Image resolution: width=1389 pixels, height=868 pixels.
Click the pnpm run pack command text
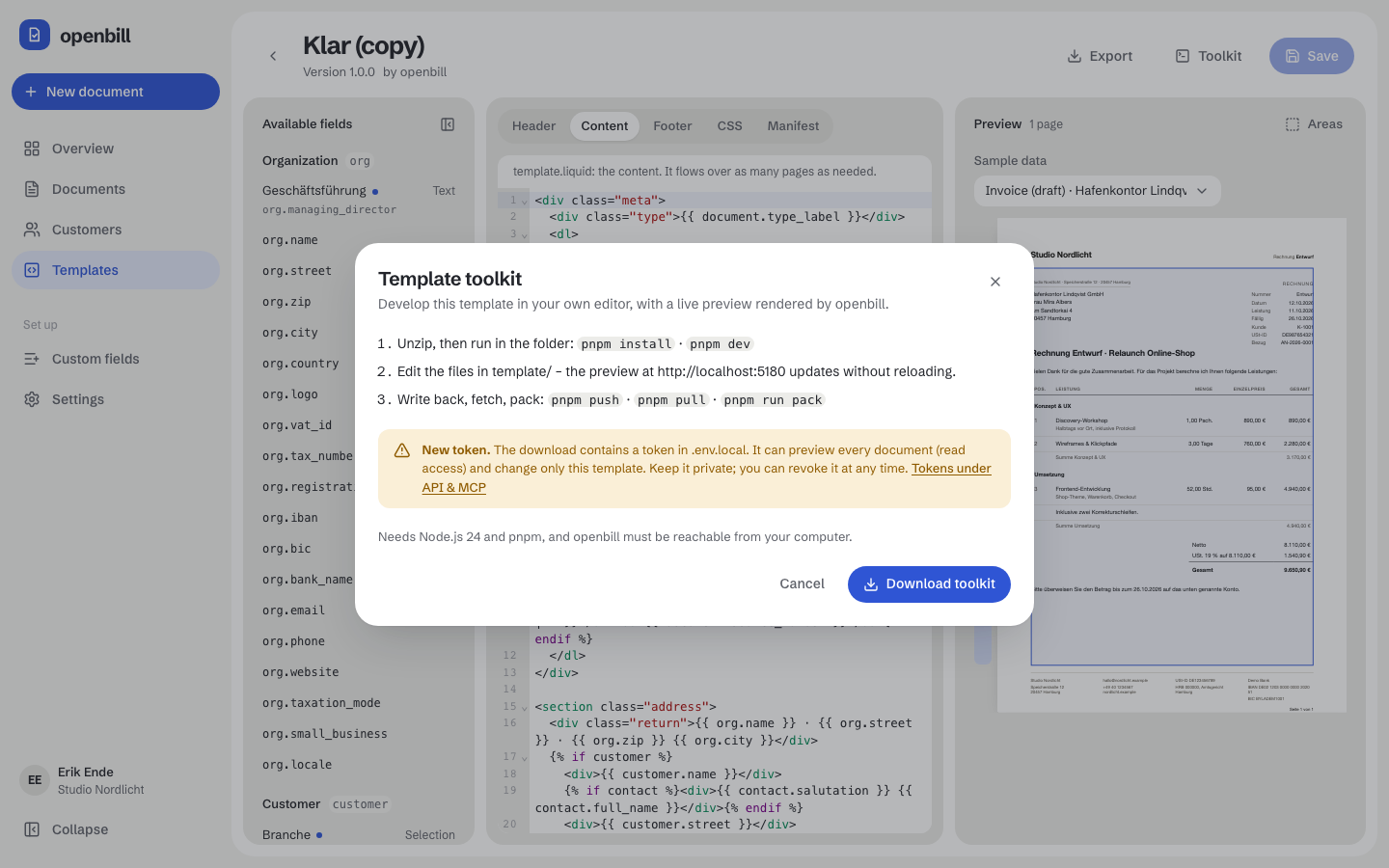773,400
